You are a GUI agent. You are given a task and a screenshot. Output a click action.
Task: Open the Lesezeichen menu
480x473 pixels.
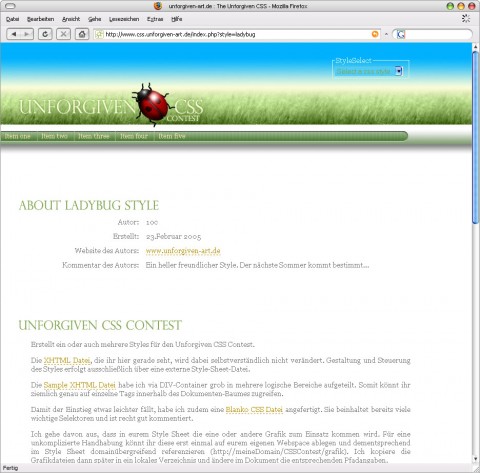124,19
